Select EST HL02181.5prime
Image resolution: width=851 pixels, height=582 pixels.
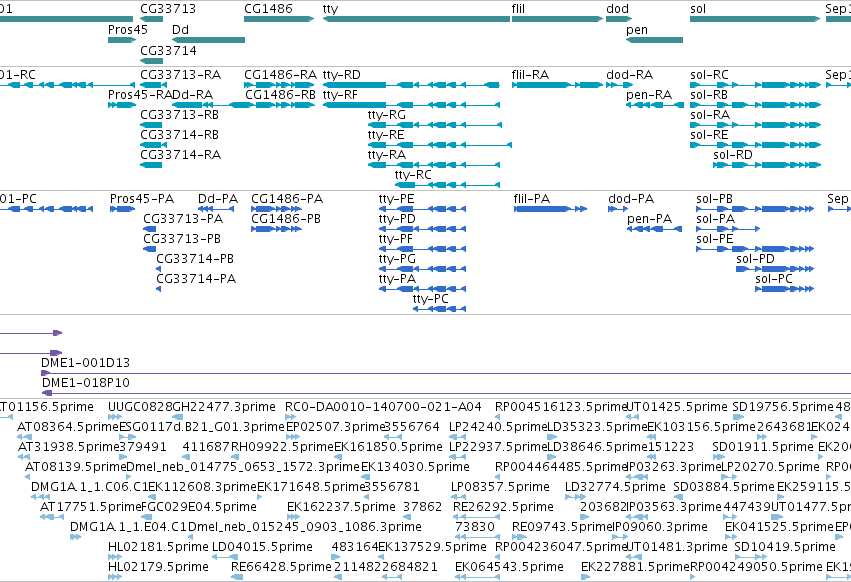[158, 547]
